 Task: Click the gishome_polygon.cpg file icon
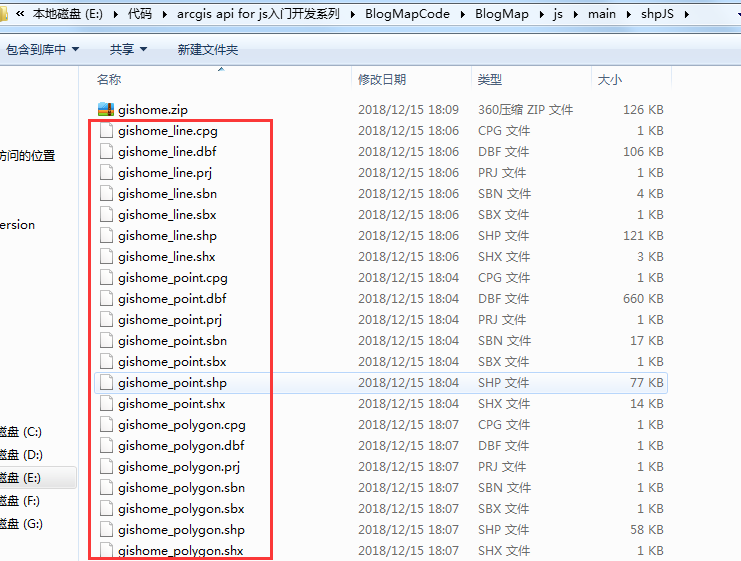pyautogui.click(x=106, y=424)
